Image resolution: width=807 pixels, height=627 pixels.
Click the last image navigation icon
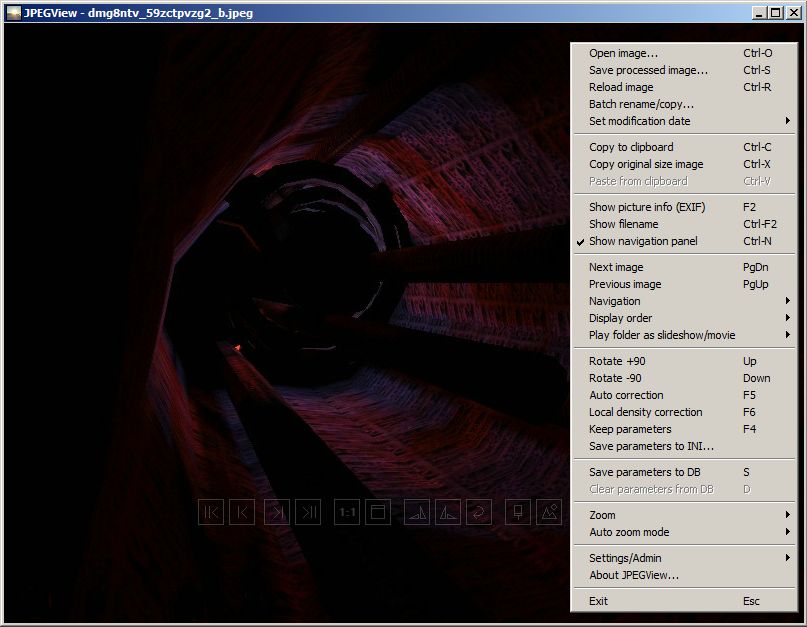point(308,512)
